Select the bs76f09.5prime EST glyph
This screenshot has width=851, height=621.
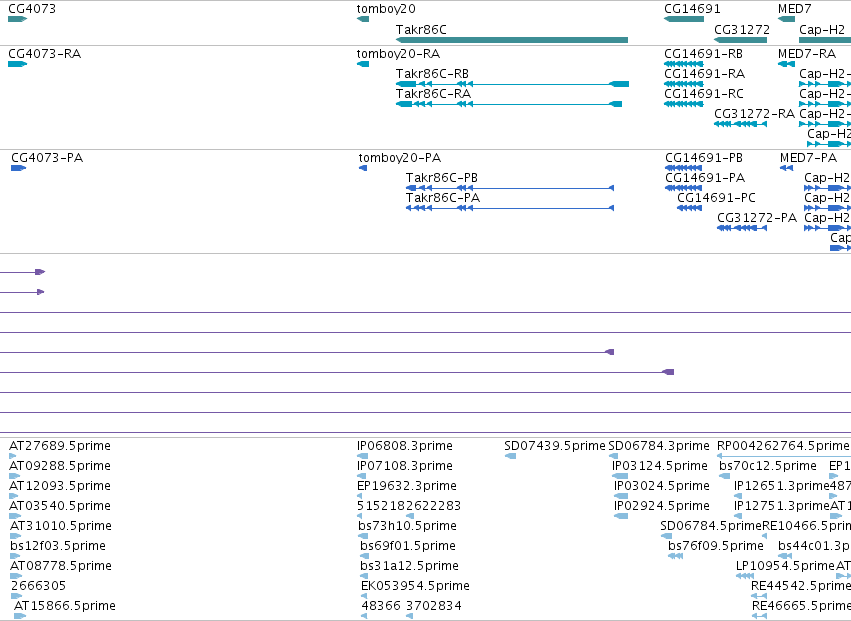pos(675,556)
